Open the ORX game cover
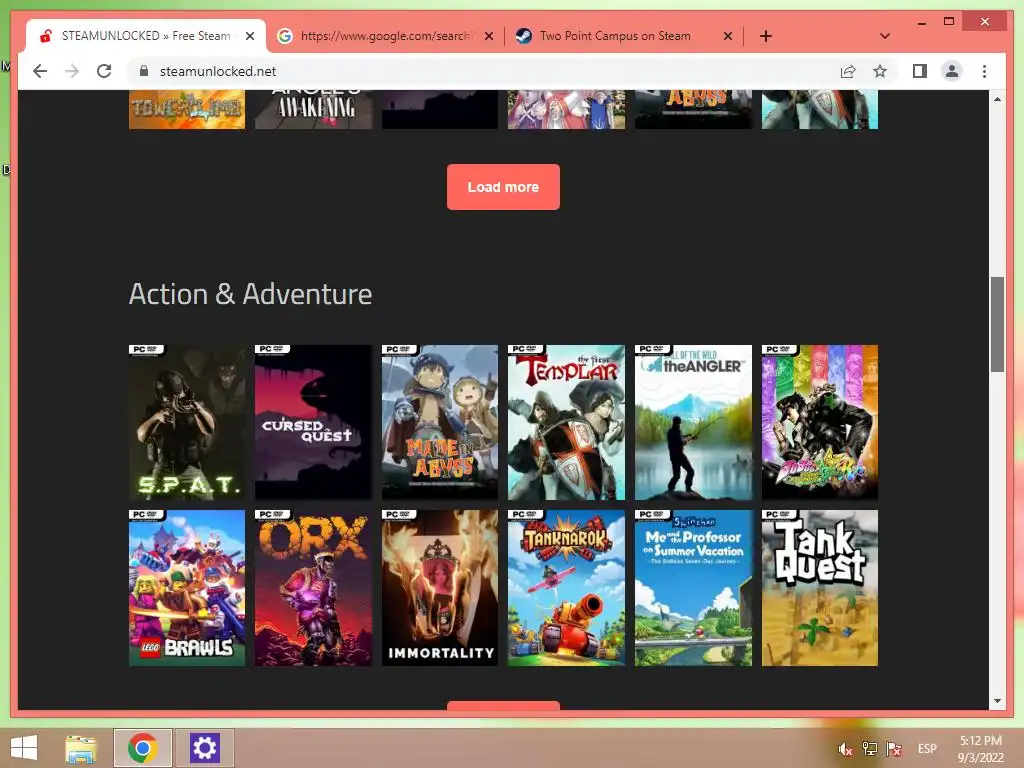 click(313, 588)
